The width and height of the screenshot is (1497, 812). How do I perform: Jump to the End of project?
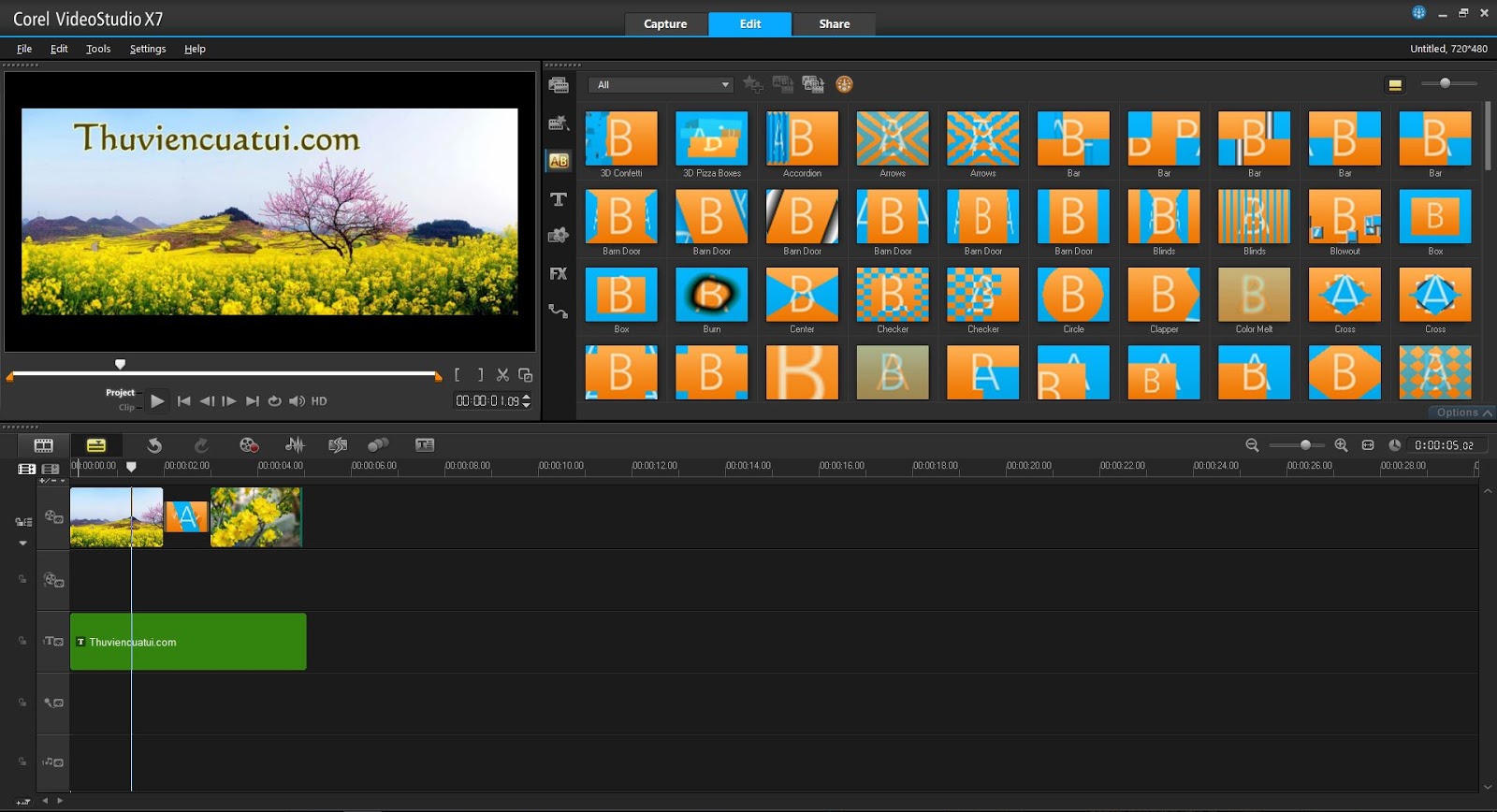click(252, 401)
